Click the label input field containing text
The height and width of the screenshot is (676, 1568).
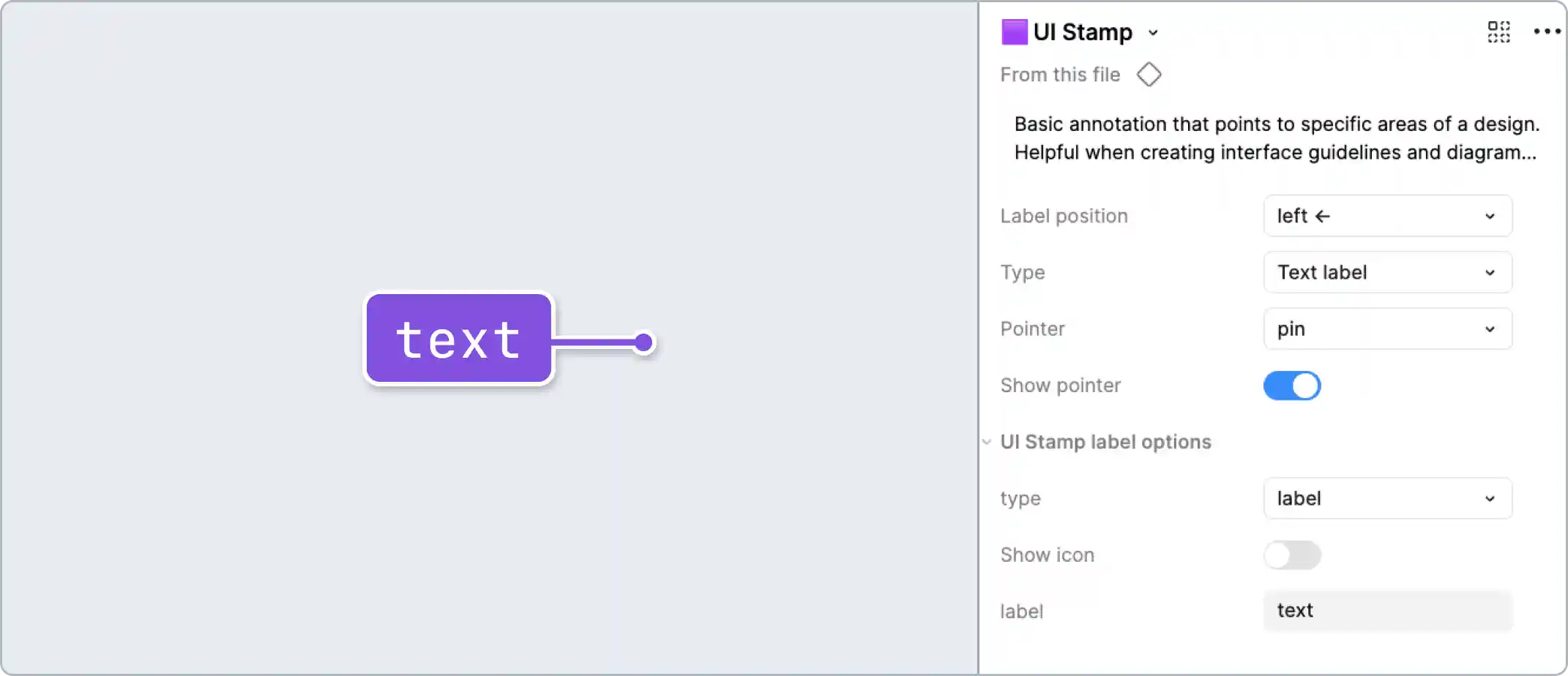[1387, 611]
